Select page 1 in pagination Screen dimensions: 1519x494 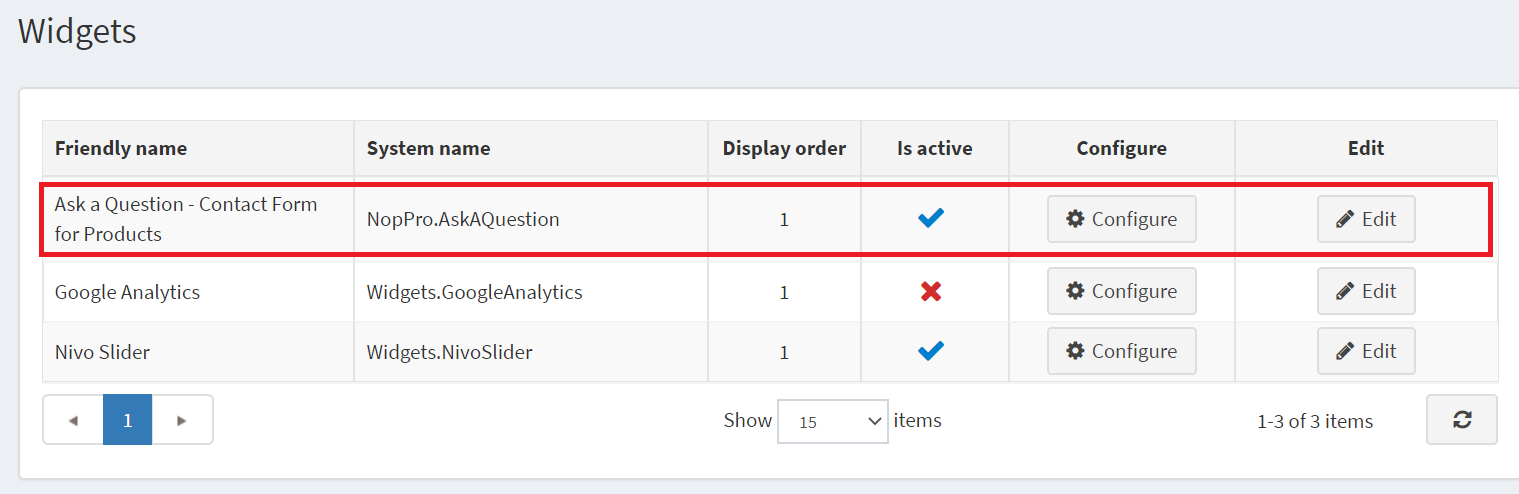[x=128, y=420]
